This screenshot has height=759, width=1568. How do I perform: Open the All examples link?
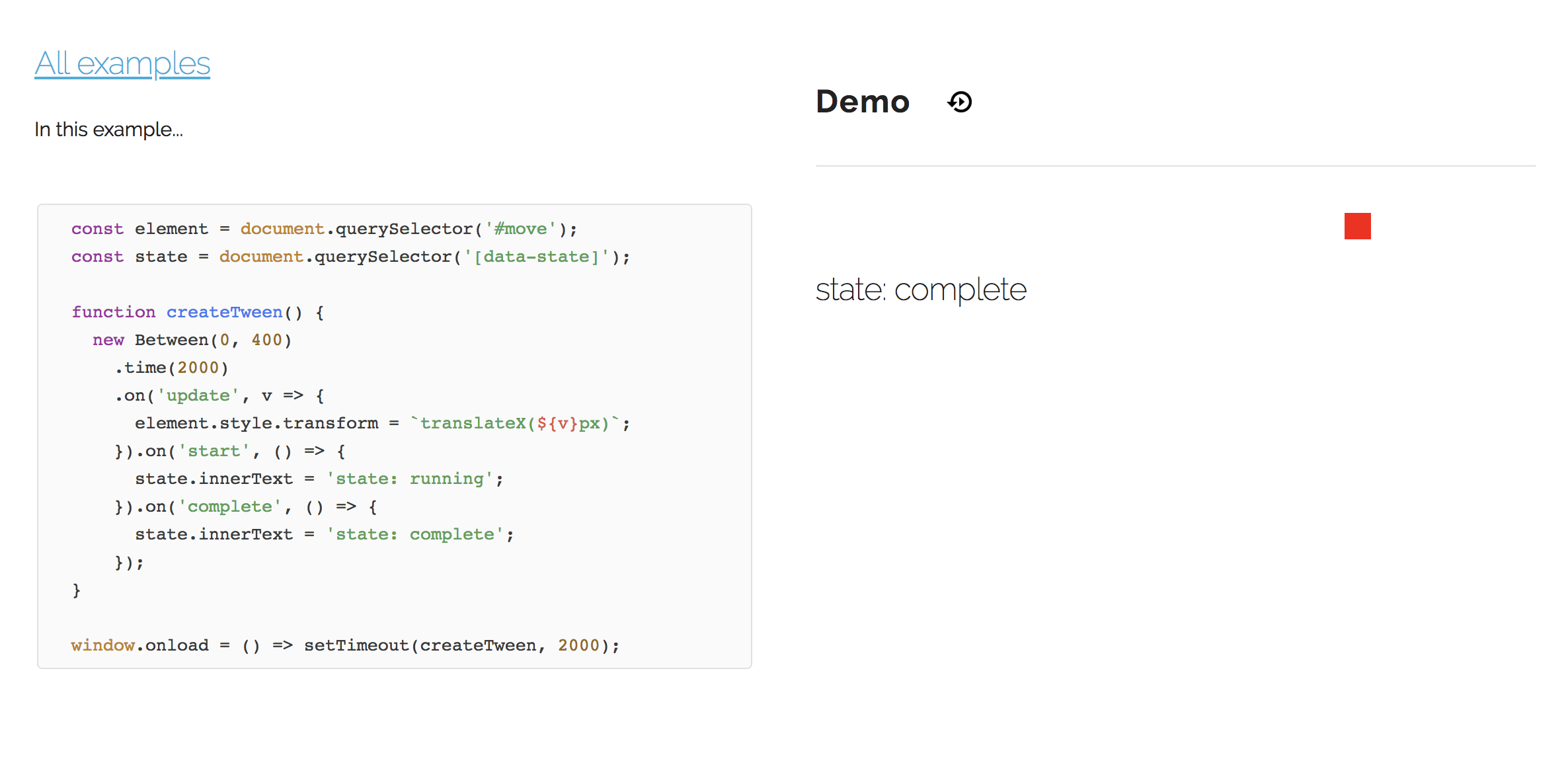click(122, 64)
